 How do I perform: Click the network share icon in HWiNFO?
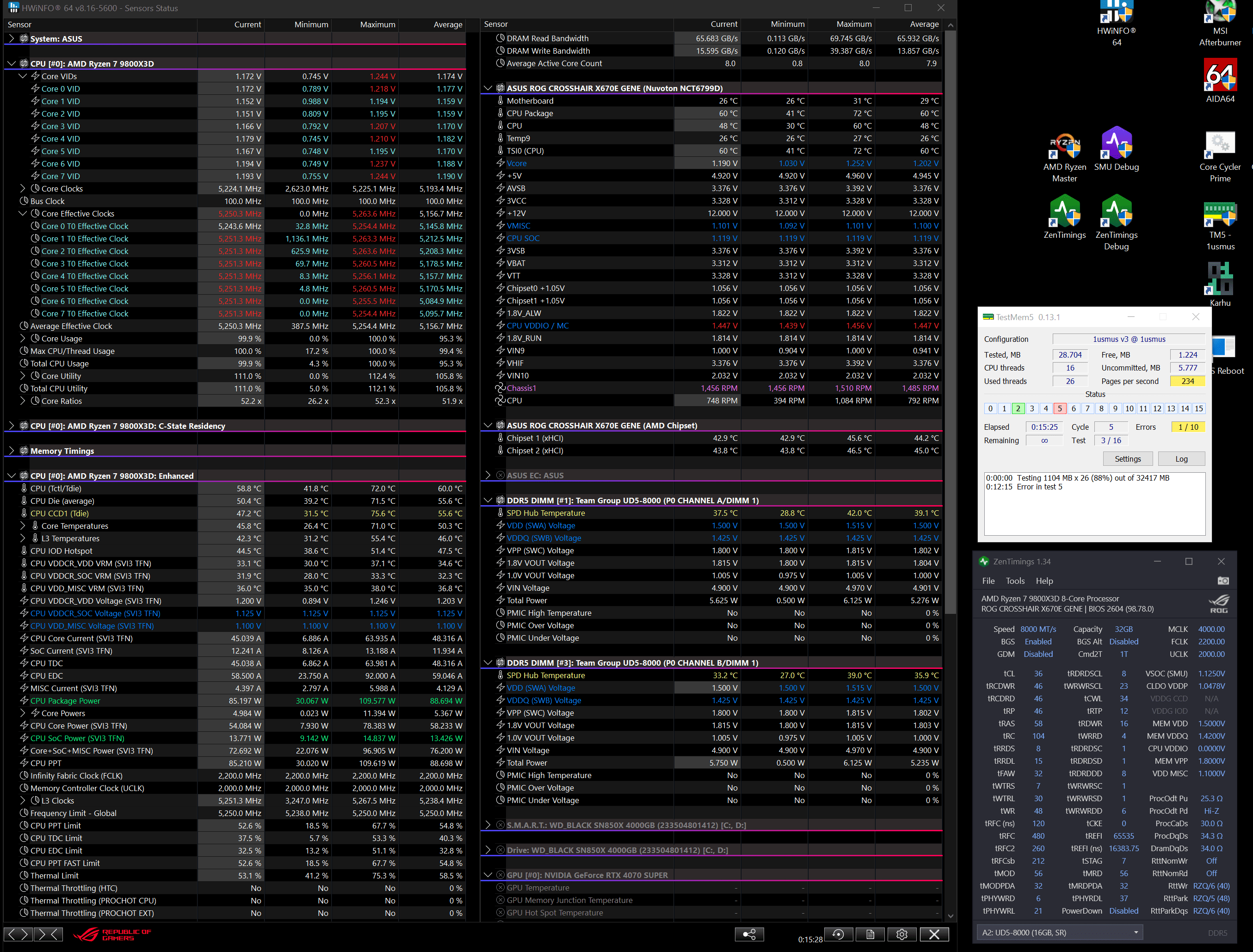tap(749, 934)
